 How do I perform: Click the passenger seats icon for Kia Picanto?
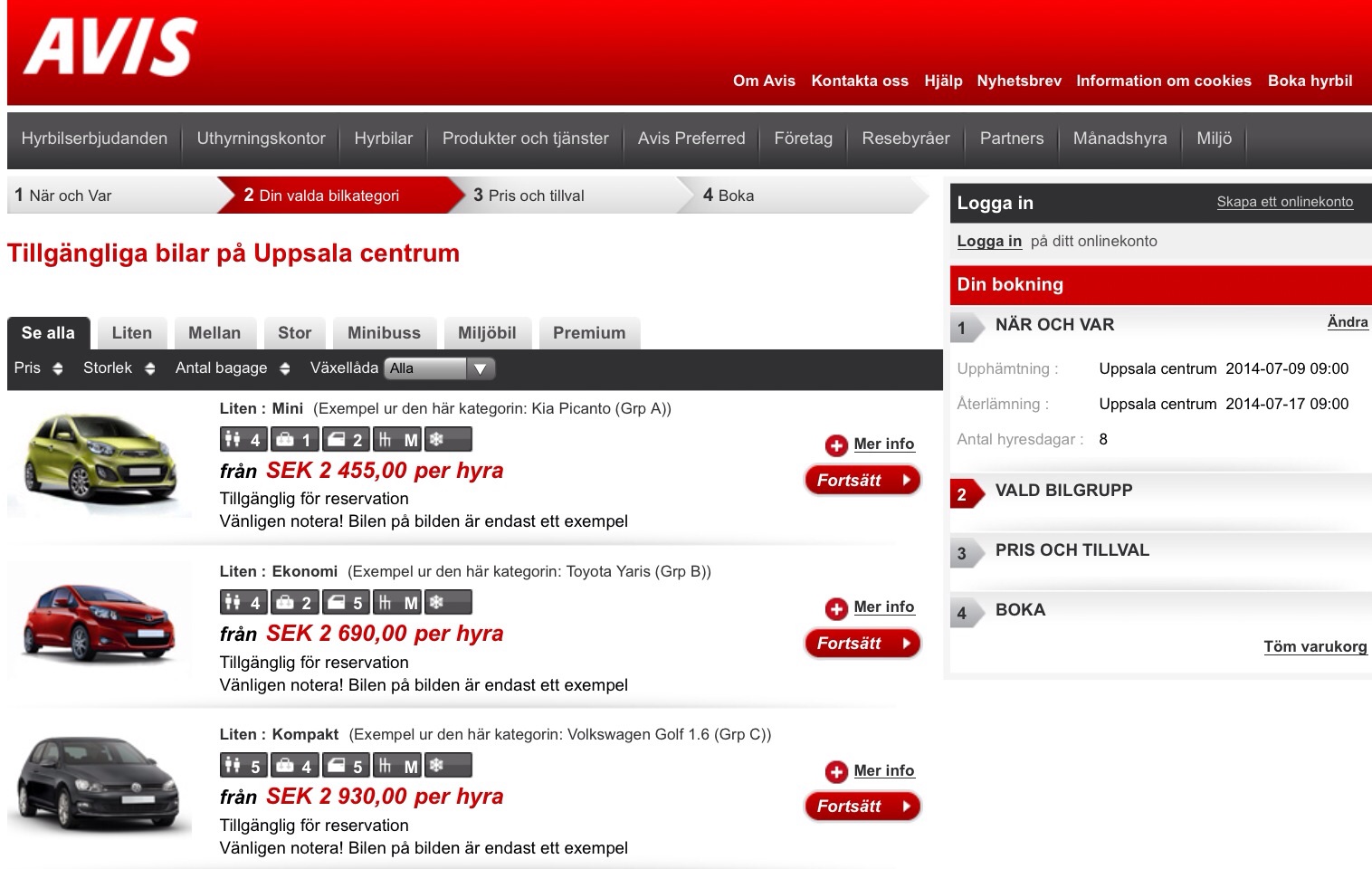click(x=243, y=440)
